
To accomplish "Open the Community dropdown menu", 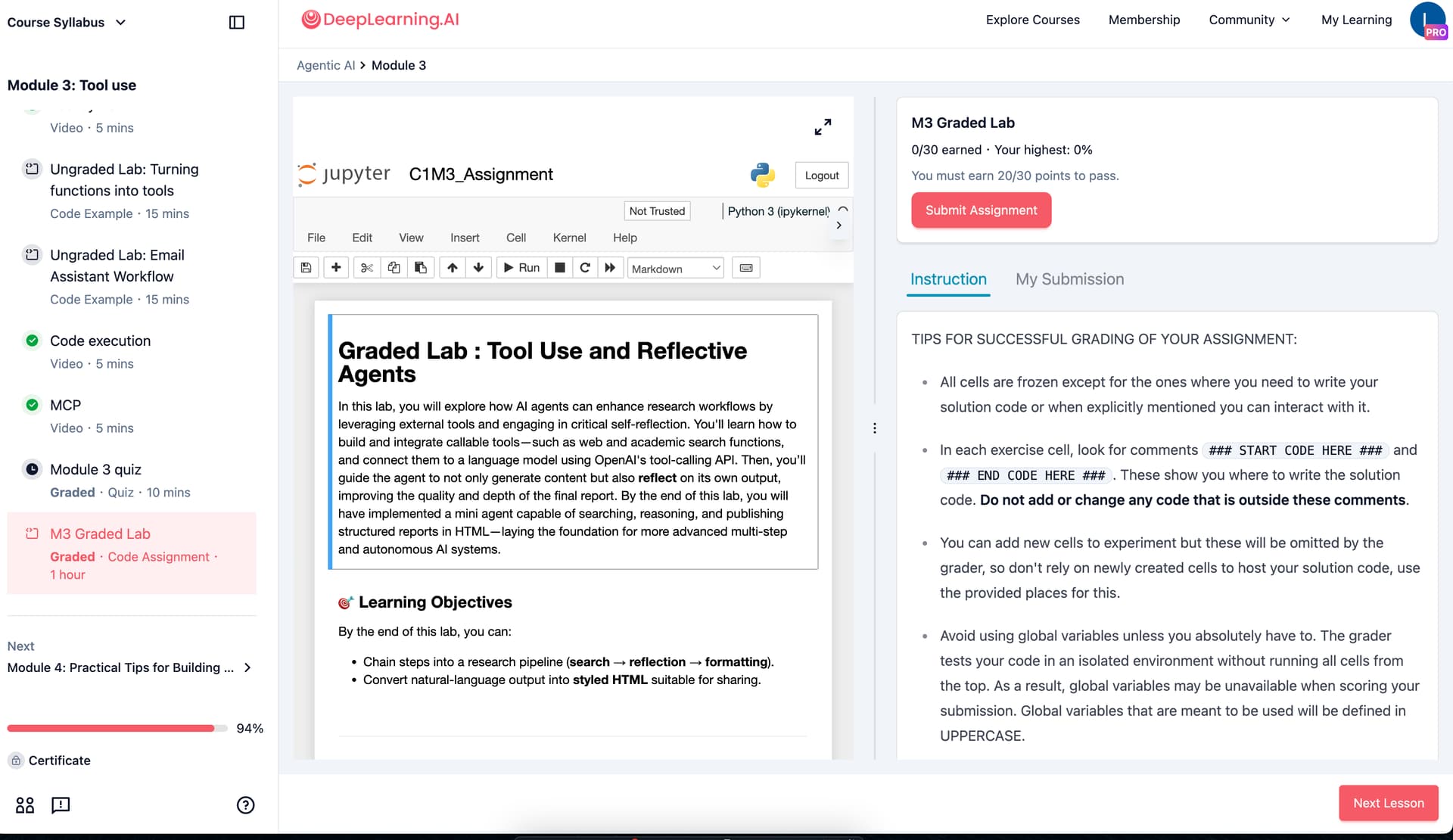I will click(x=1249, y=20).
